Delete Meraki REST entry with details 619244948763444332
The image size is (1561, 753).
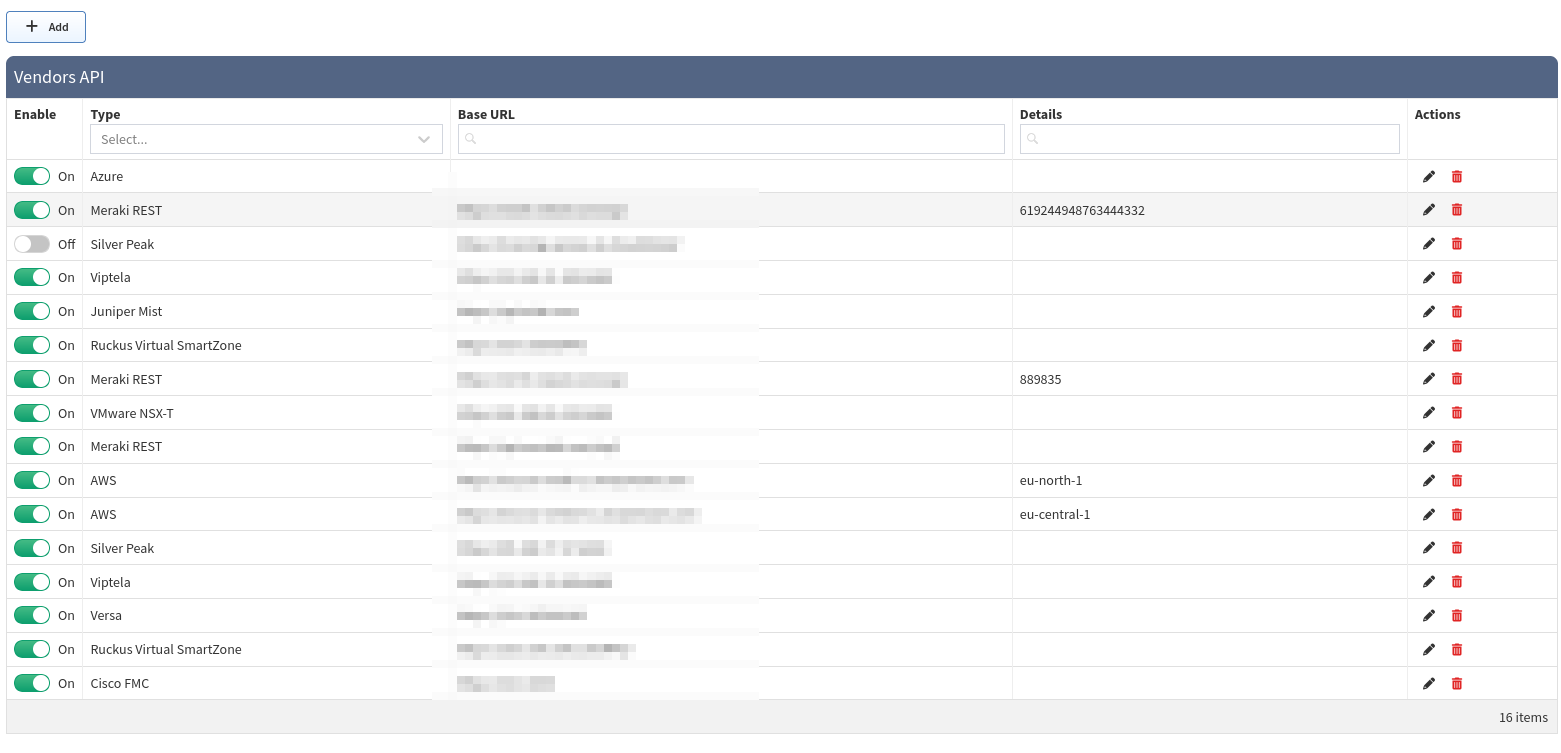[1457, 210]
